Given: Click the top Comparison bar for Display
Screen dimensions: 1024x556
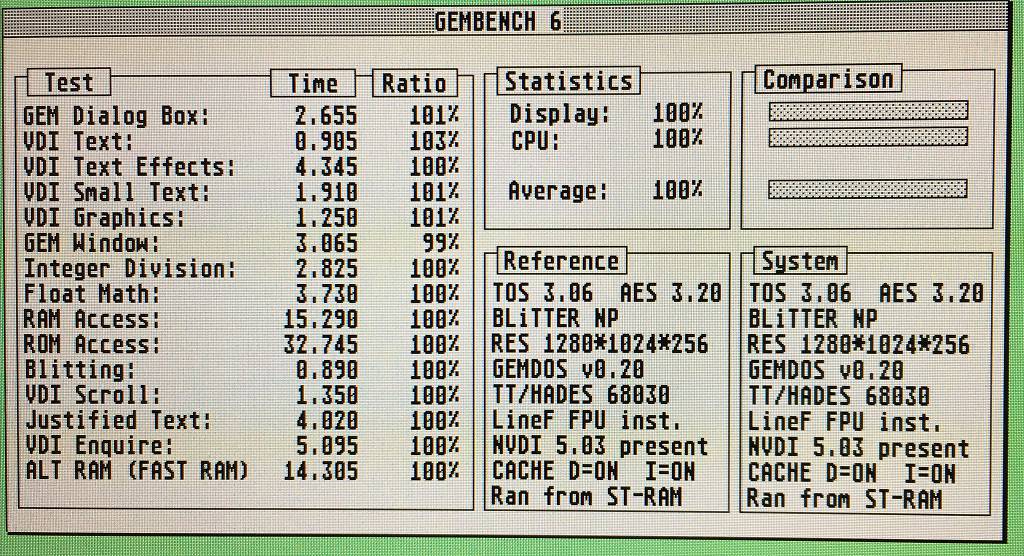Looking at the screenshot, I should coord(868,111).
